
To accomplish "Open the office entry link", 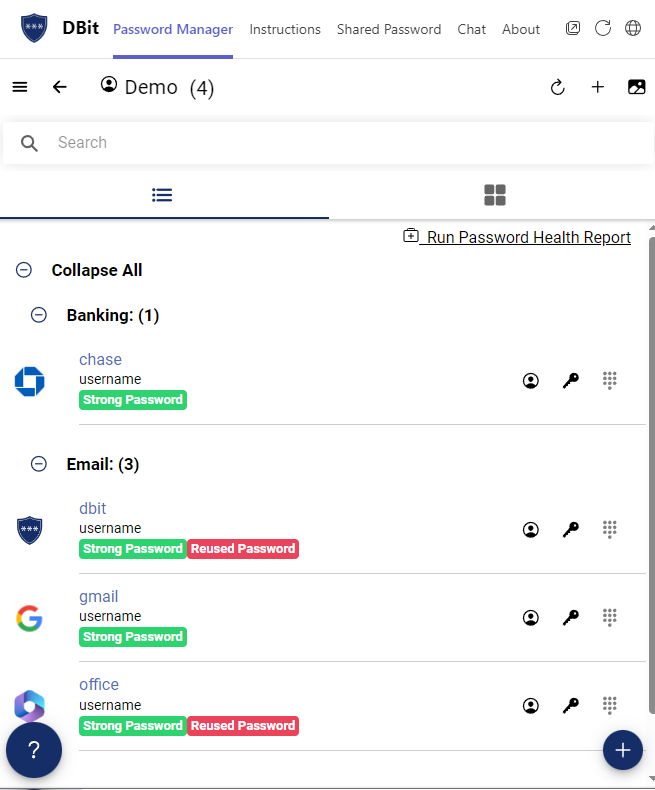I will 99,684.
